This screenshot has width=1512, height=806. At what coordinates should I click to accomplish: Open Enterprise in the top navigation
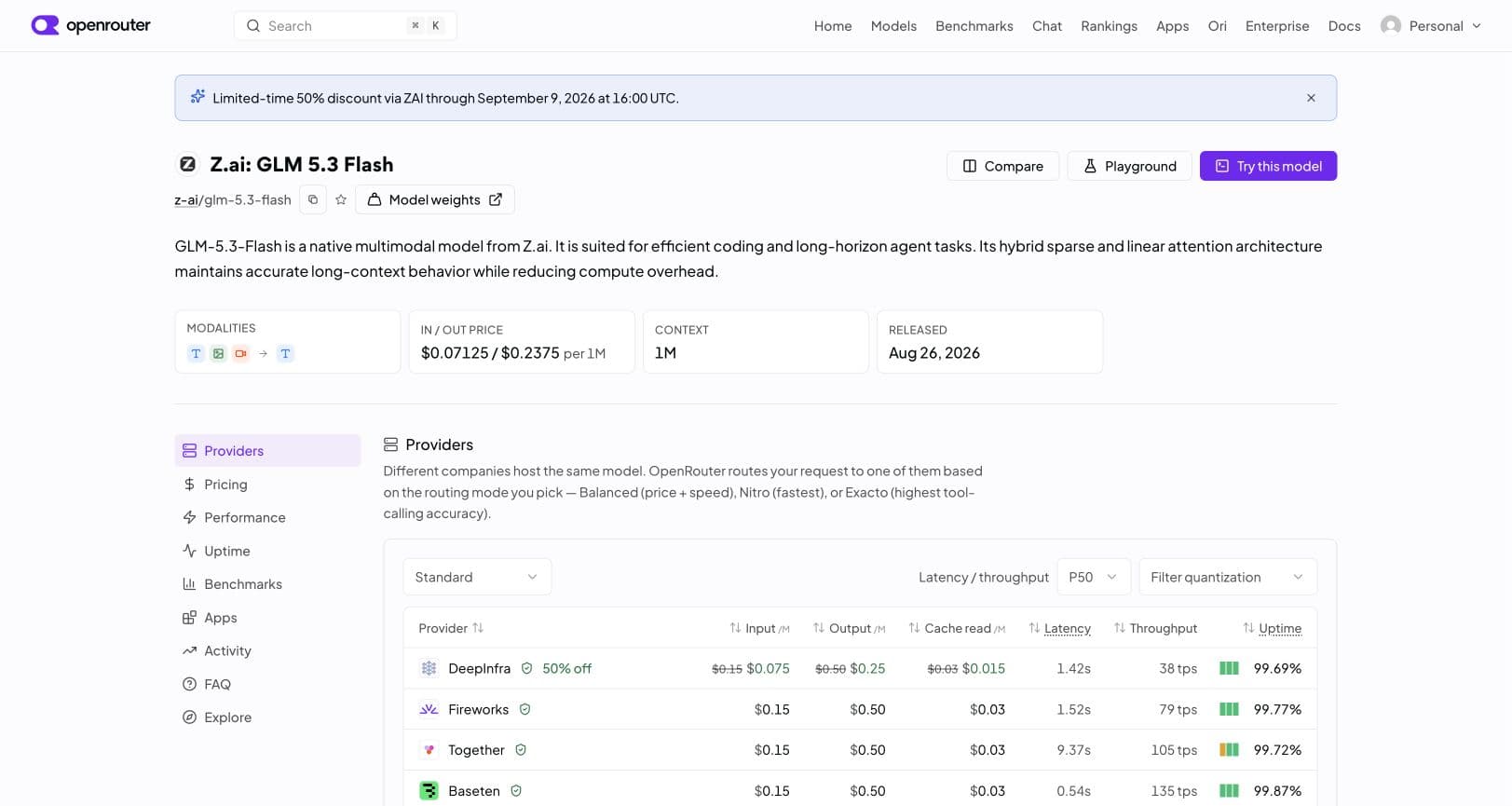tap(1277, 26)
